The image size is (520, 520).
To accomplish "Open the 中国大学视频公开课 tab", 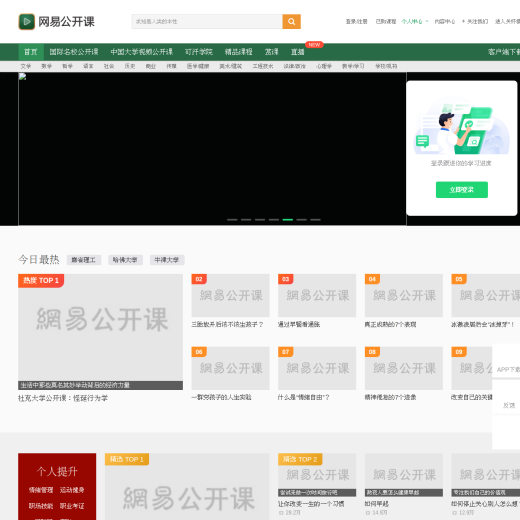I will (x=142, y=52).
